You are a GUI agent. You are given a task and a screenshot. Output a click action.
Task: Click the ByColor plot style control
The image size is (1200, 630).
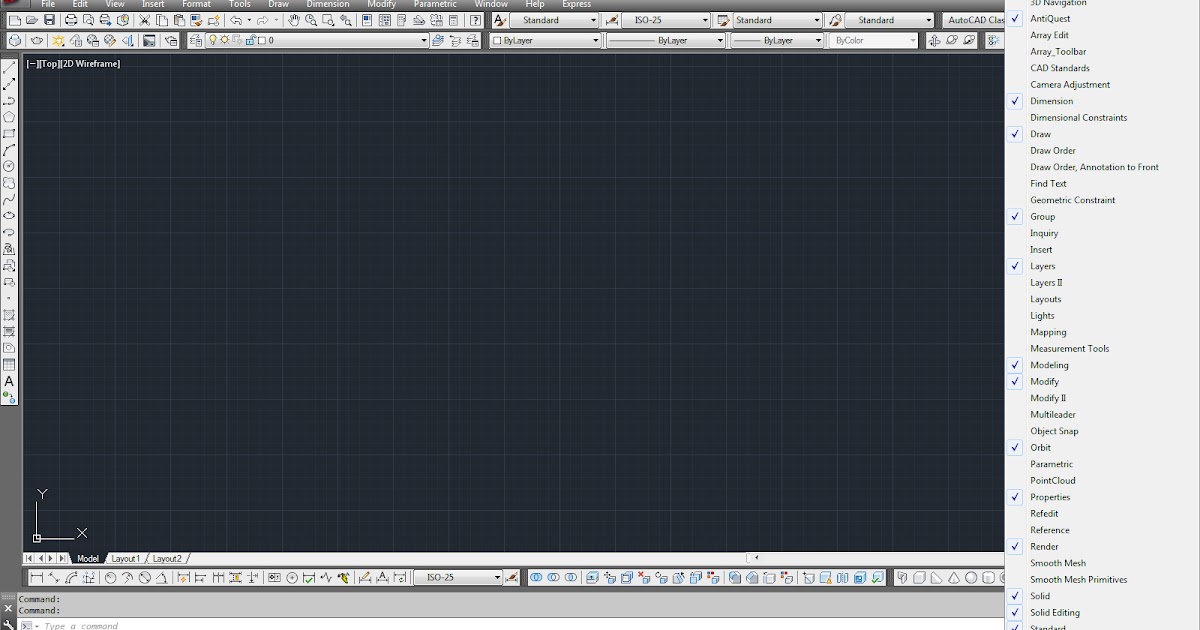coord(870,40)
